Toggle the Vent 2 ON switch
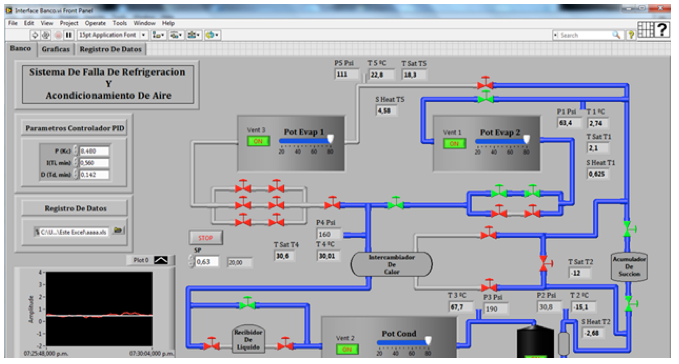The image size is (679, 364). coord(347,349)
